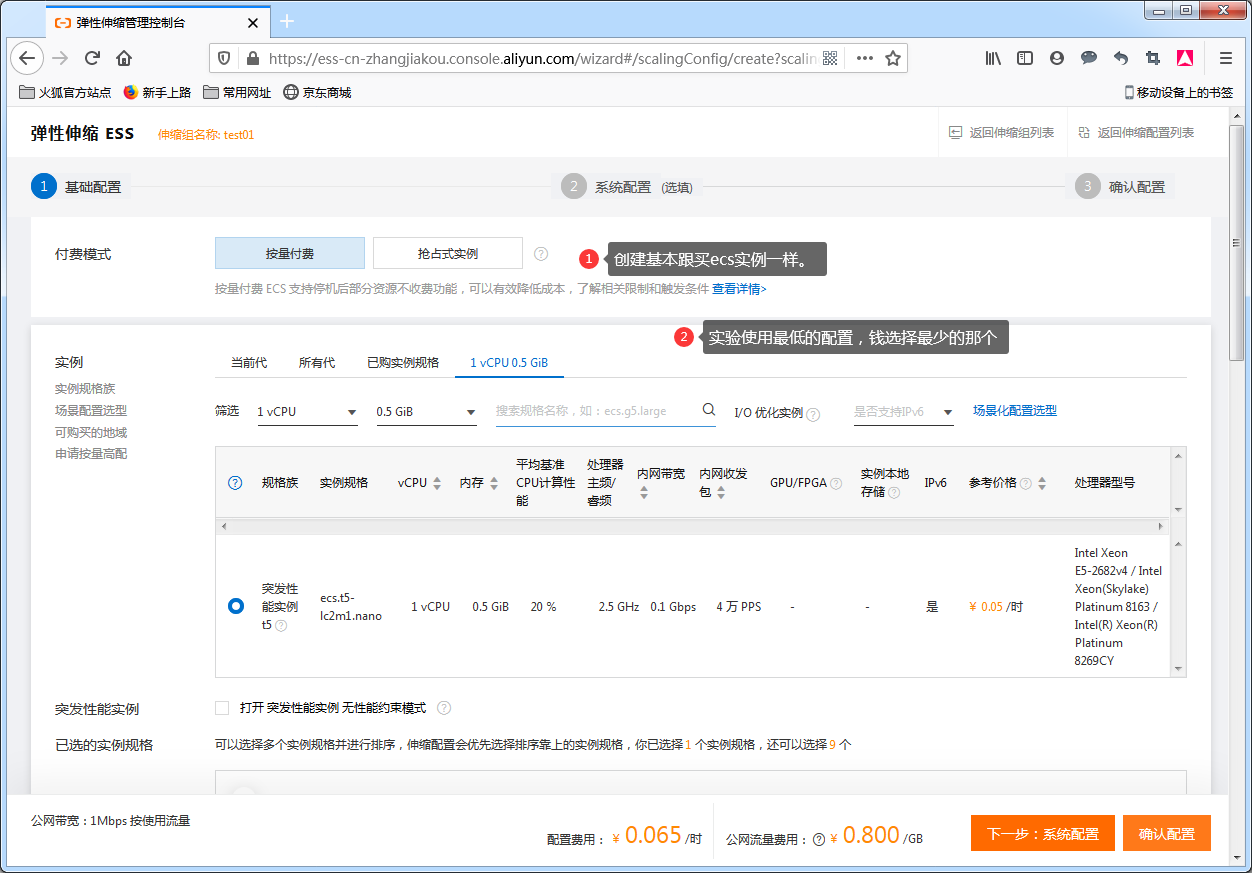This screenshot has width=1252, height=873.
Task: Open the library icon in toolbar
Action: (x=993, y=58)
